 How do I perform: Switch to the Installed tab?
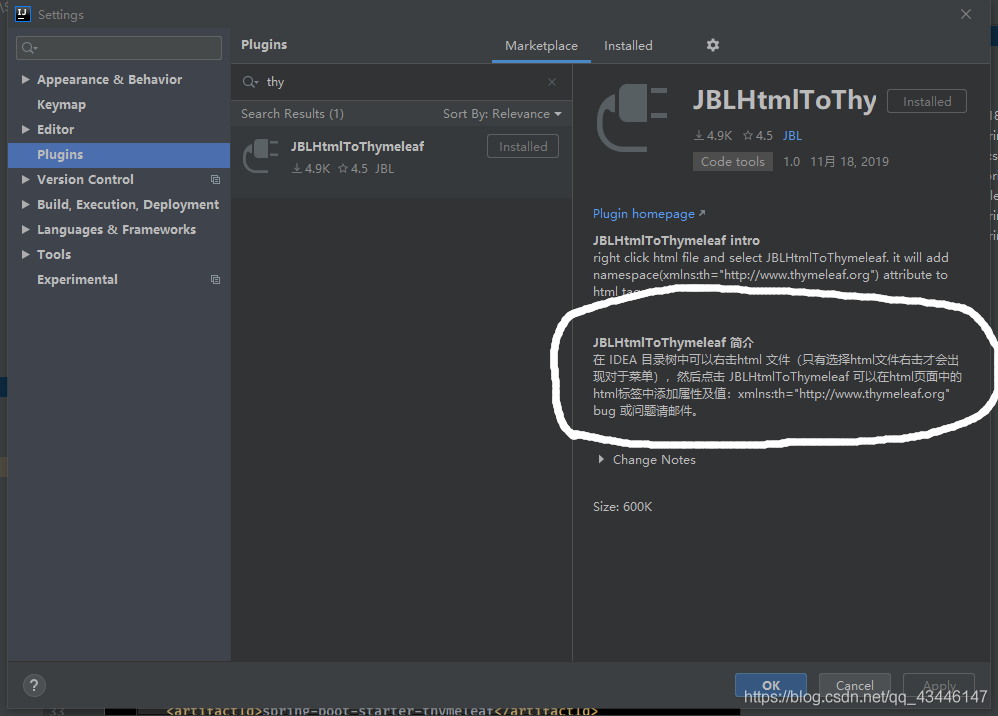click(x=628, y=46)
